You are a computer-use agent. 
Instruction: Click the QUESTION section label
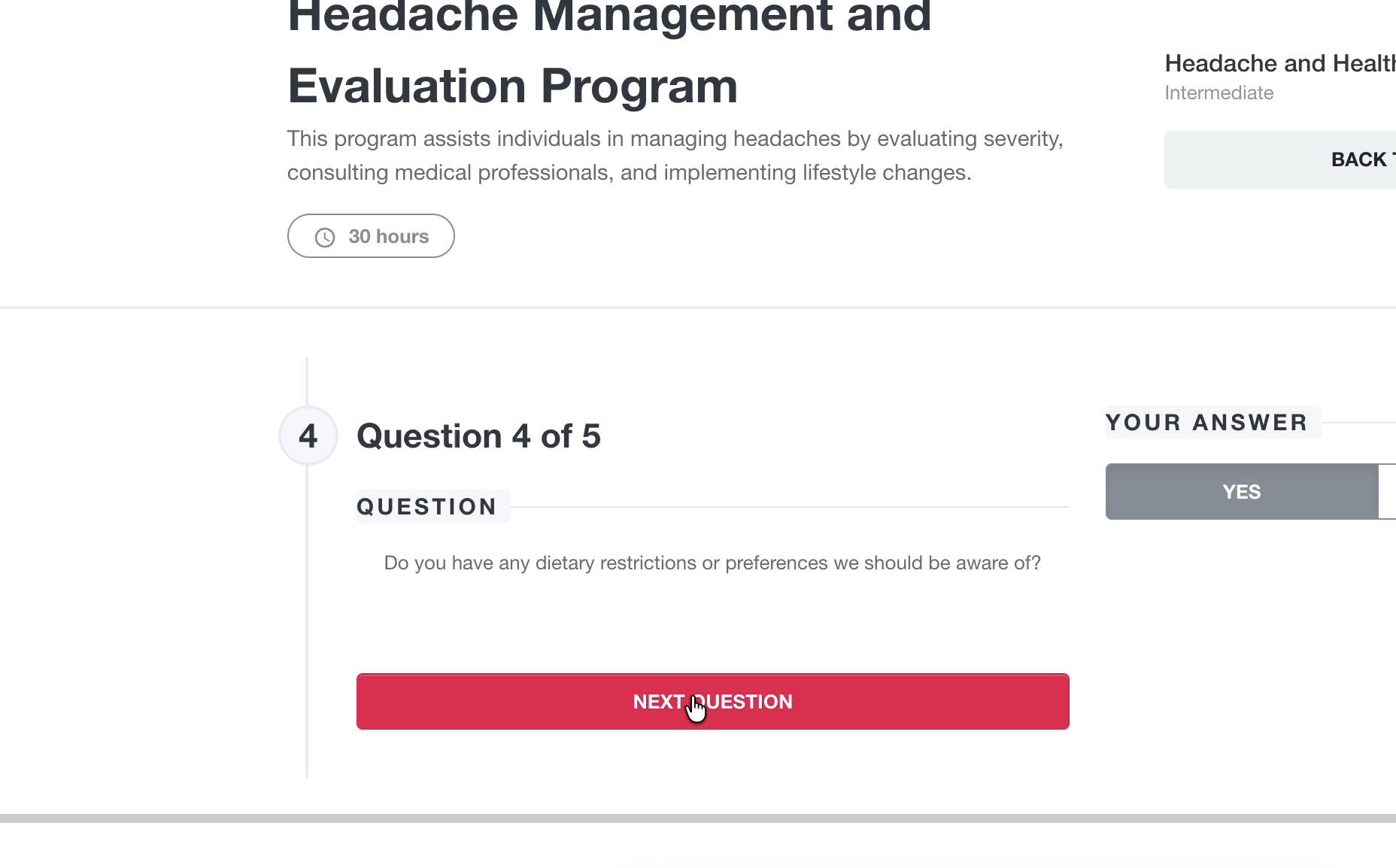[432, 506]
